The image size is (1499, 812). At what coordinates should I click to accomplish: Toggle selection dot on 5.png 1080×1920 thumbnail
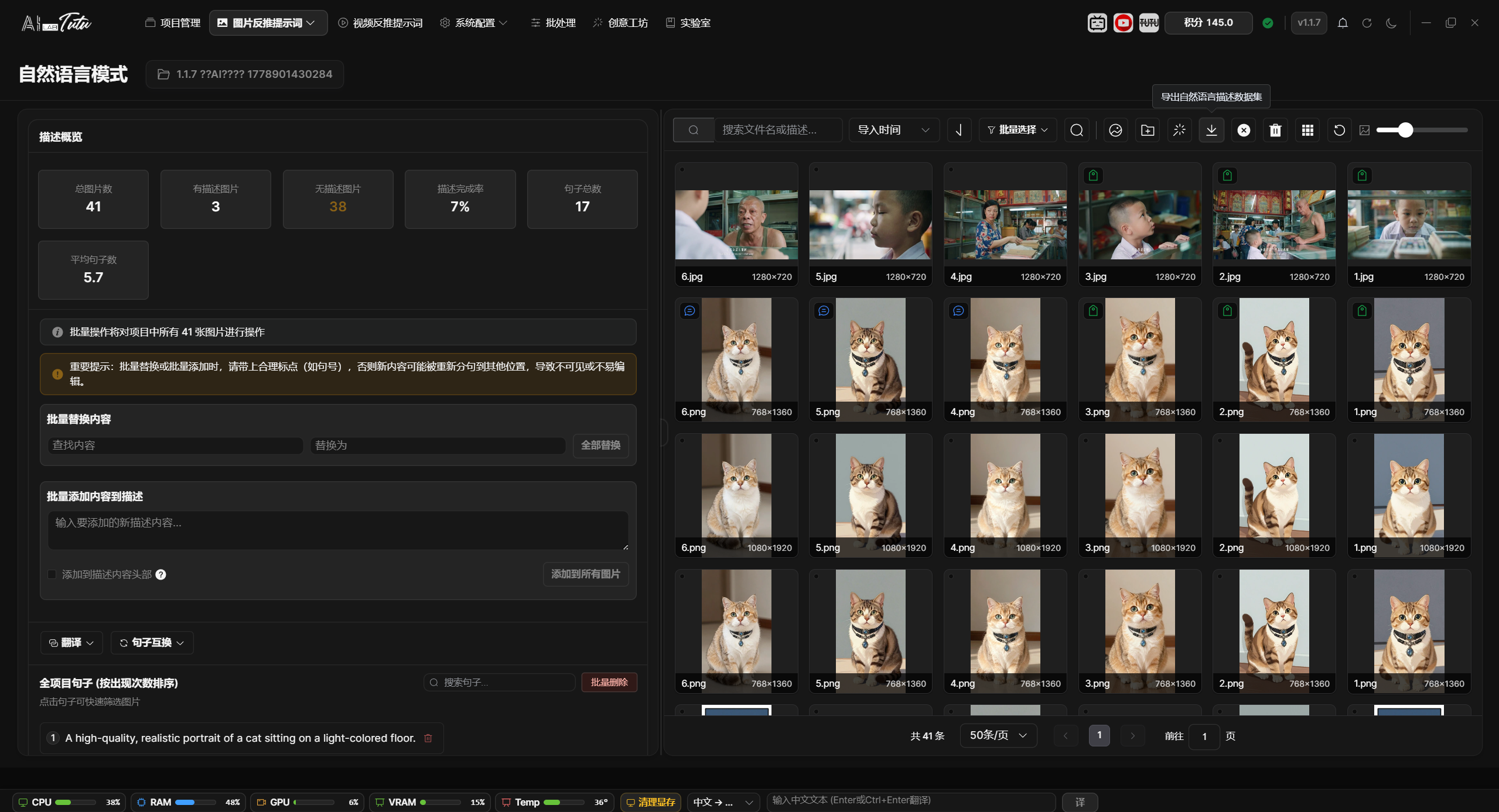click(817, 441)
